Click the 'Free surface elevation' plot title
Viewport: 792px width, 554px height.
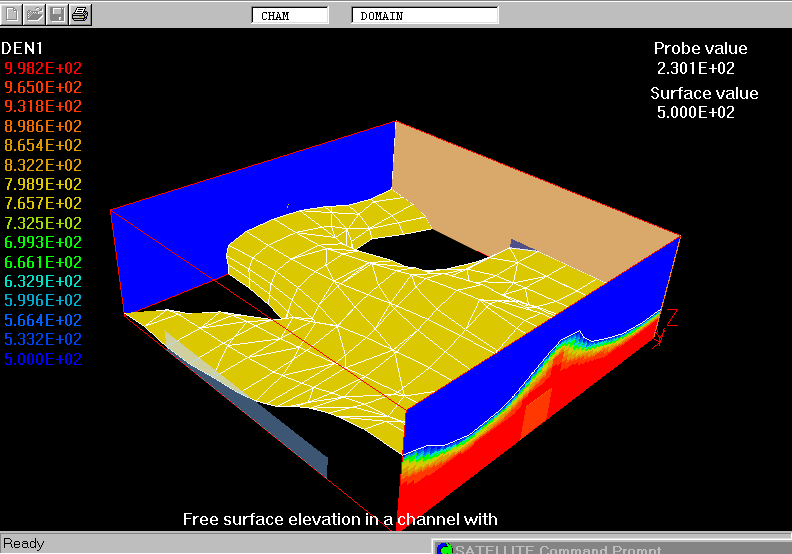coord(339,519)
